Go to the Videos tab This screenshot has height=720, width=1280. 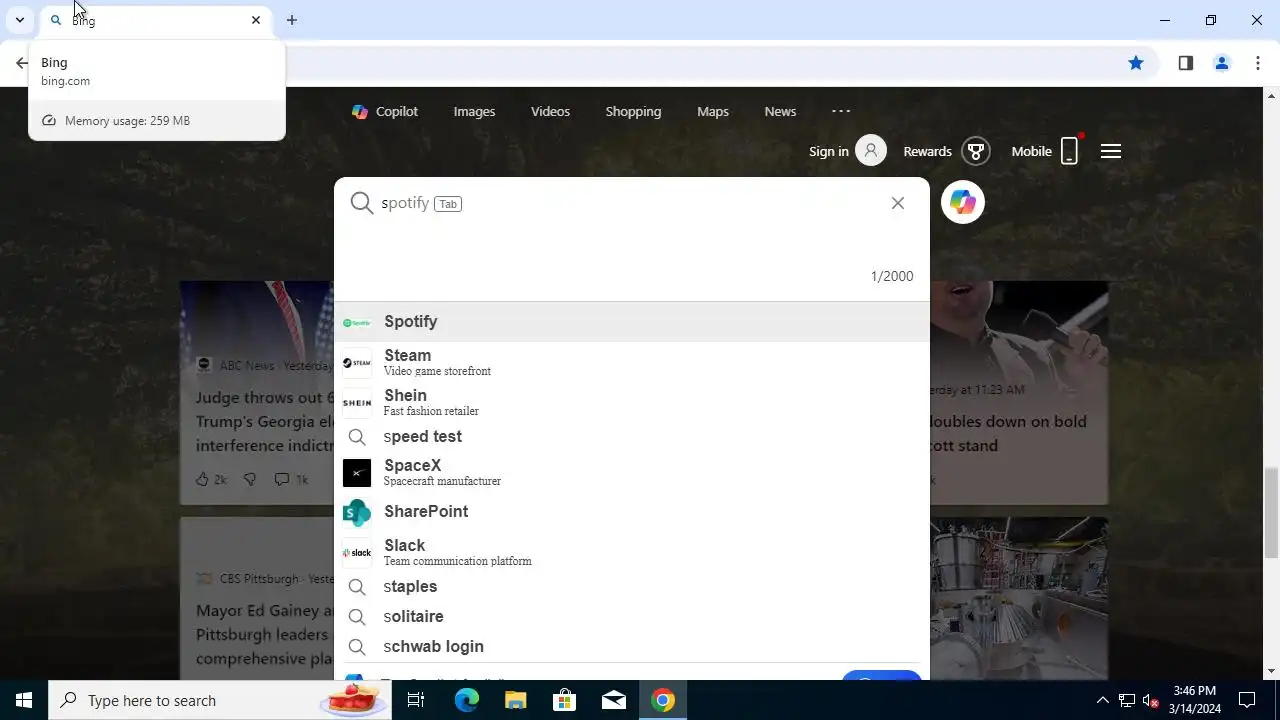tap(550, 111)
